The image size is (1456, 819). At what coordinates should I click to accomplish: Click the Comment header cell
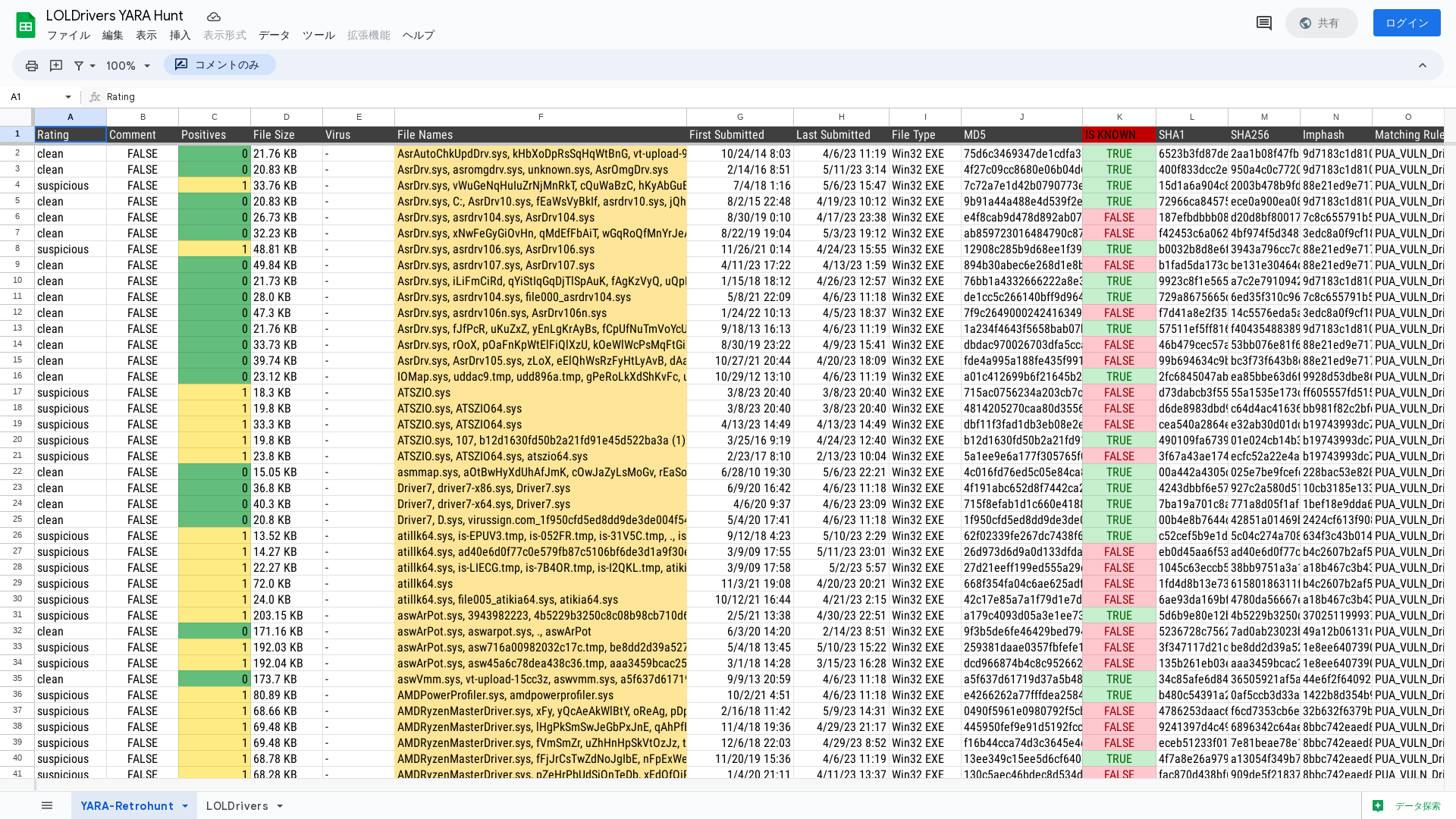click(143, 134)
